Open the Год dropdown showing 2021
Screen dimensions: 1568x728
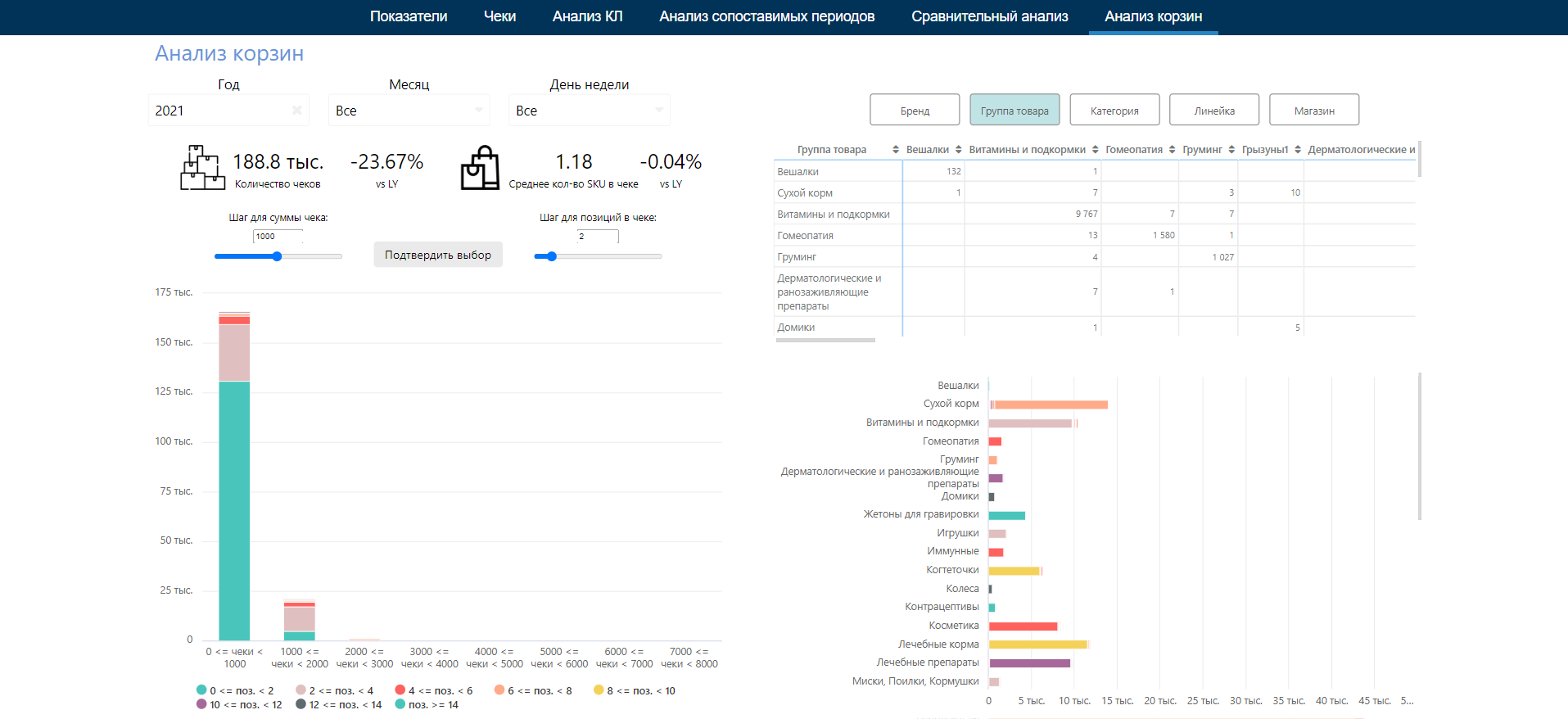[x=228, y=111]
